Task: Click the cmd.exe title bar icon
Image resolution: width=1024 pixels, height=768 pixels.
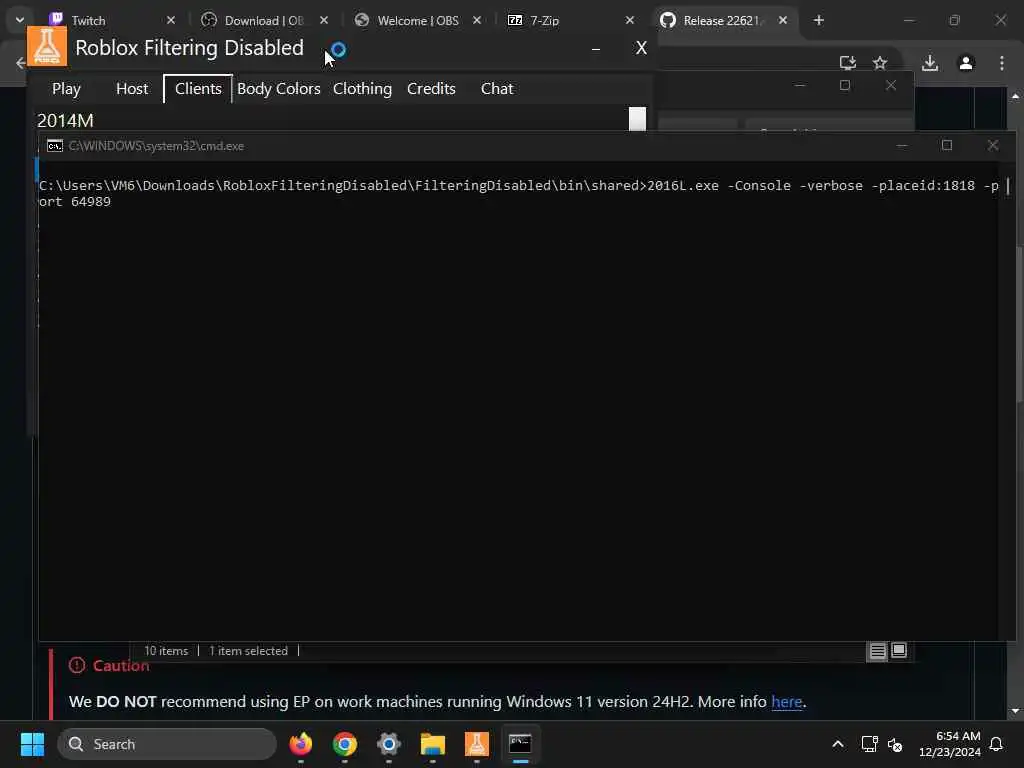Action: tap(55, 146)
